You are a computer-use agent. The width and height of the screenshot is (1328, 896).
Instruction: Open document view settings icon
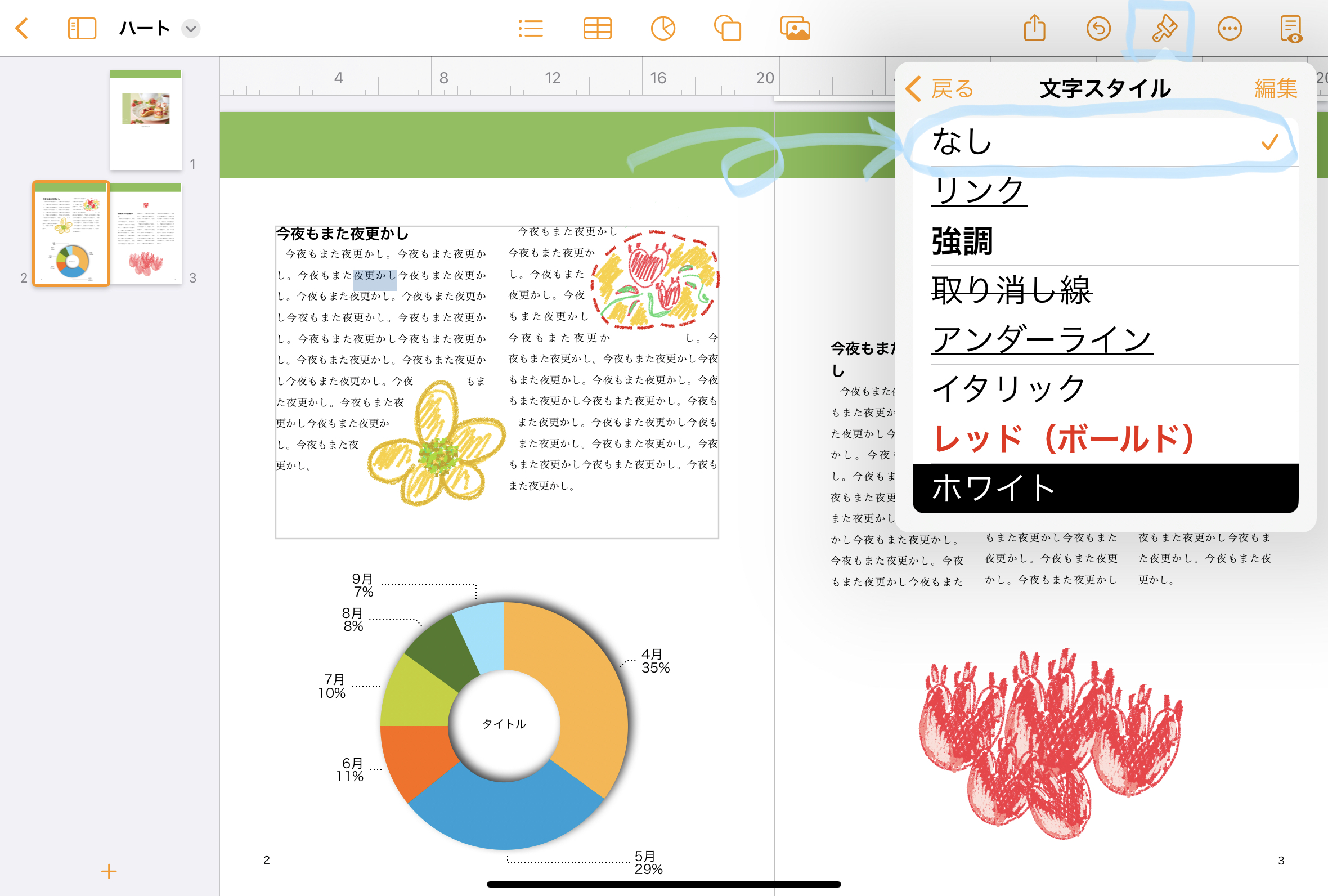tap(1291, 28)
